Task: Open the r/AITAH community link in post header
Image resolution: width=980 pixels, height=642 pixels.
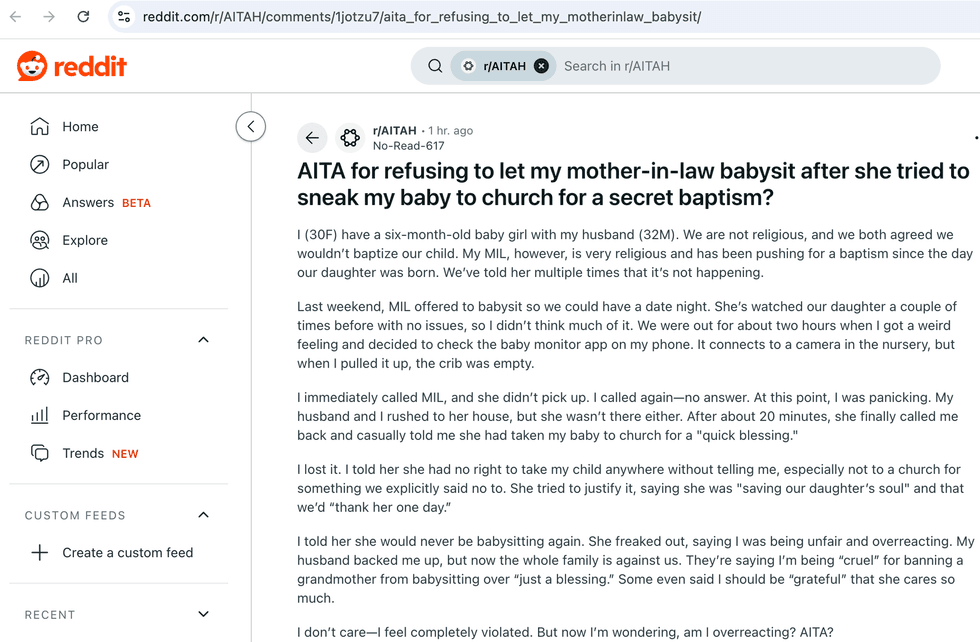Action: 394,131
